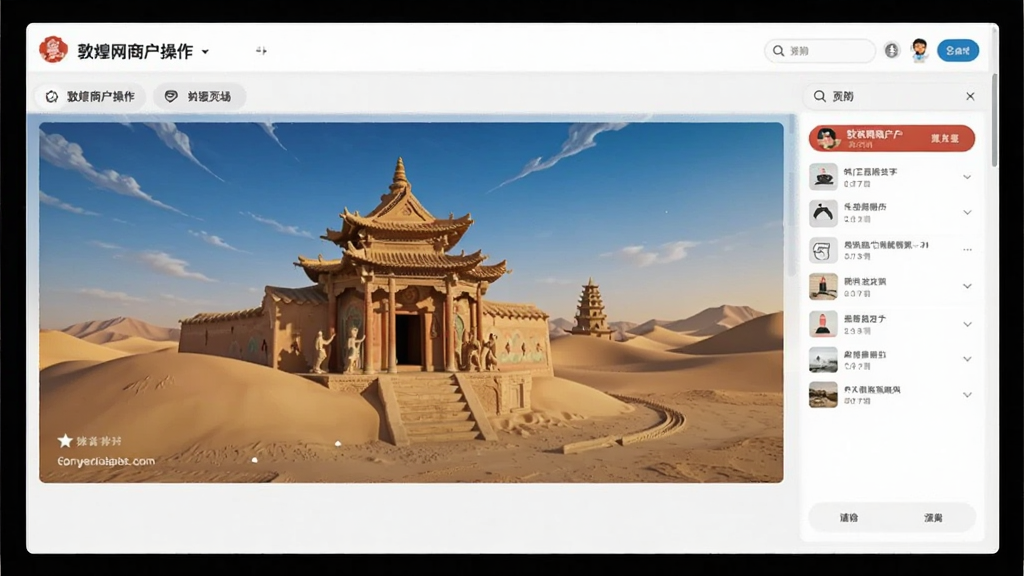This screenshot has width=1024, height=576.
Task: Focus the top header search box
Action: [820, 50]
